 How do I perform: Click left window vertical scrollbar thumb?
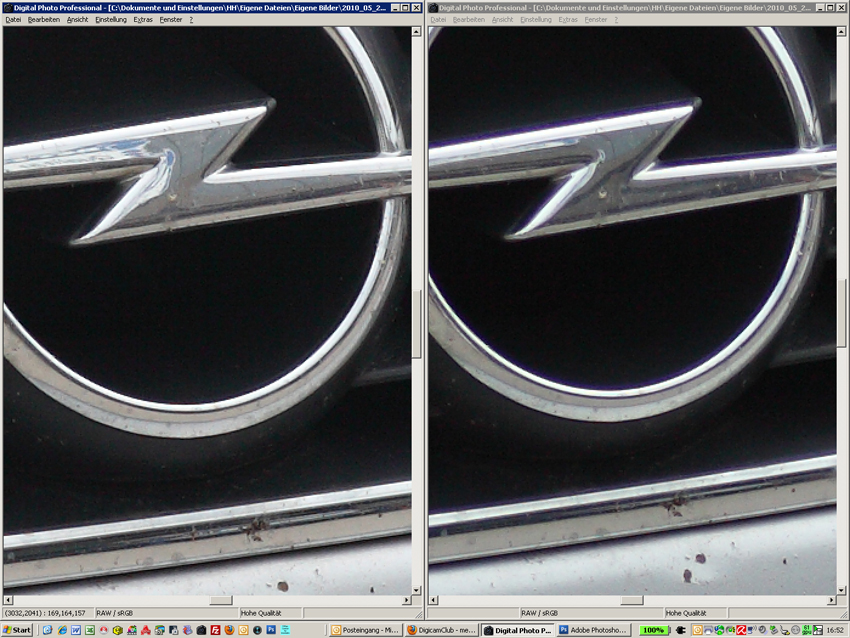tap(416, 324)
